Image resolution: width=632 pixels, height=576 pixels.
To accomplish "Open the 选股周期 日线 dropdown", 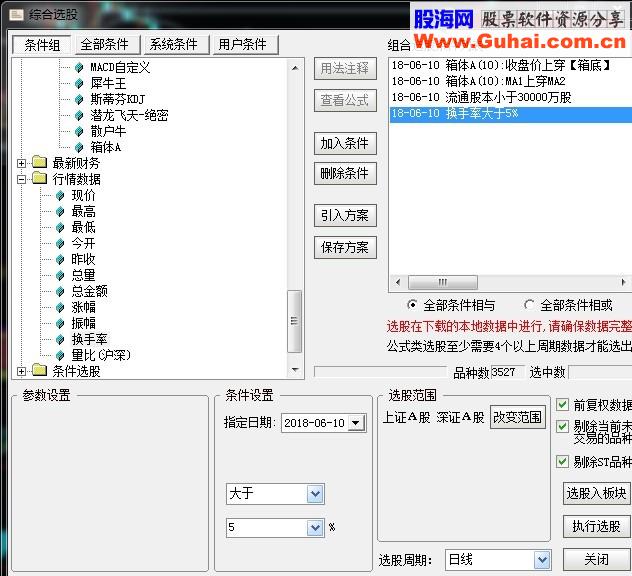I will 542,559.
